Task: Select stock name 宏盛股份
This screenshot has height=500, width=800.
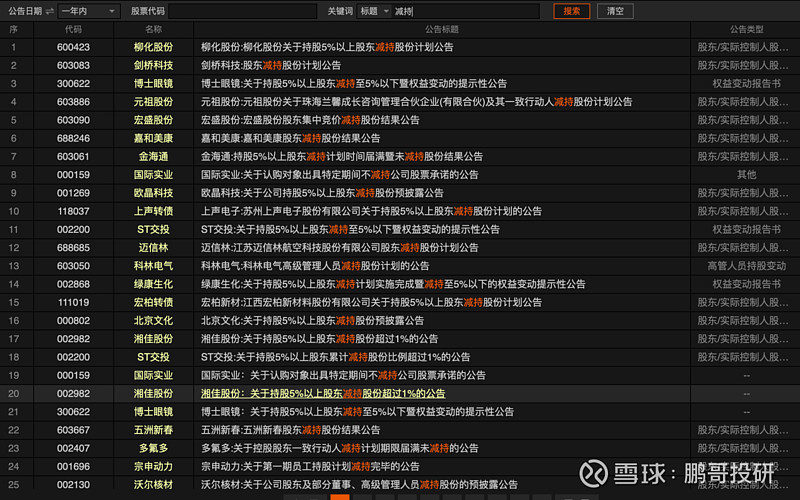Action: [154, 120]
